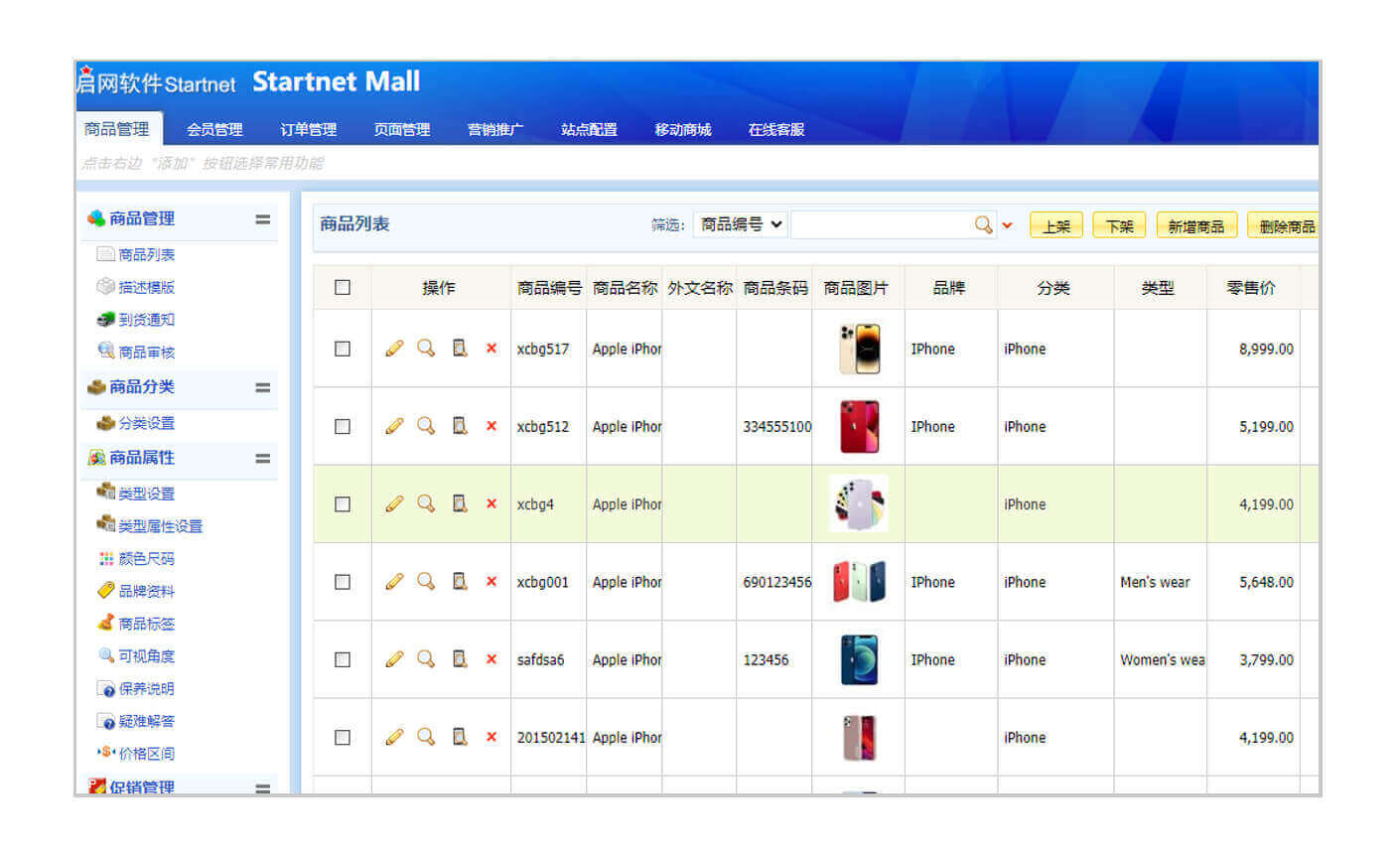The height and width of the screenshot is (854, 1400).
Task: Check the checkbox for product xcbg517
Action: [x=343, y=349]
